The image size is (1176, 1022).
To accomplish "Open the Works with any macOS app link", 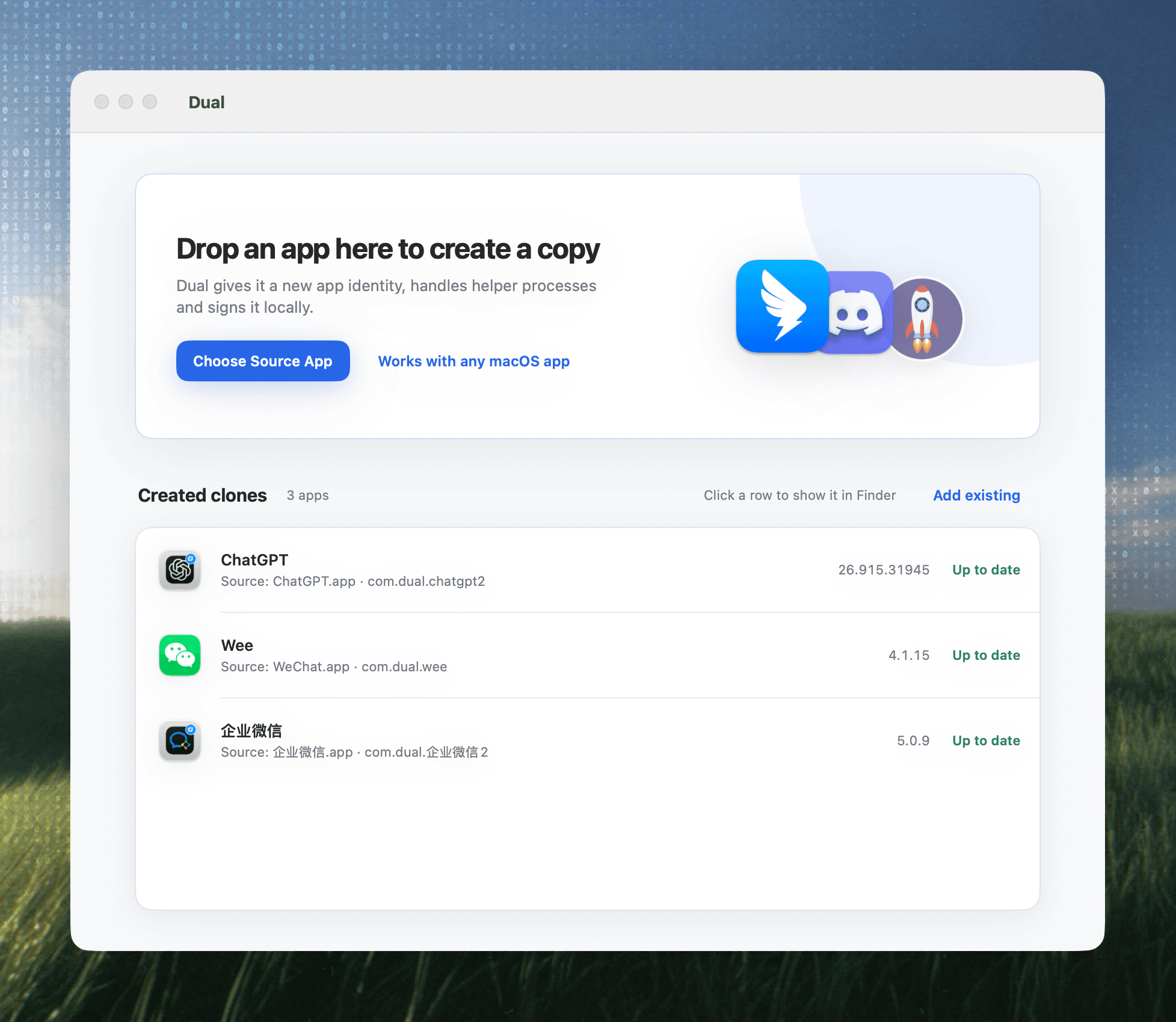I will [x=473, y=361].
